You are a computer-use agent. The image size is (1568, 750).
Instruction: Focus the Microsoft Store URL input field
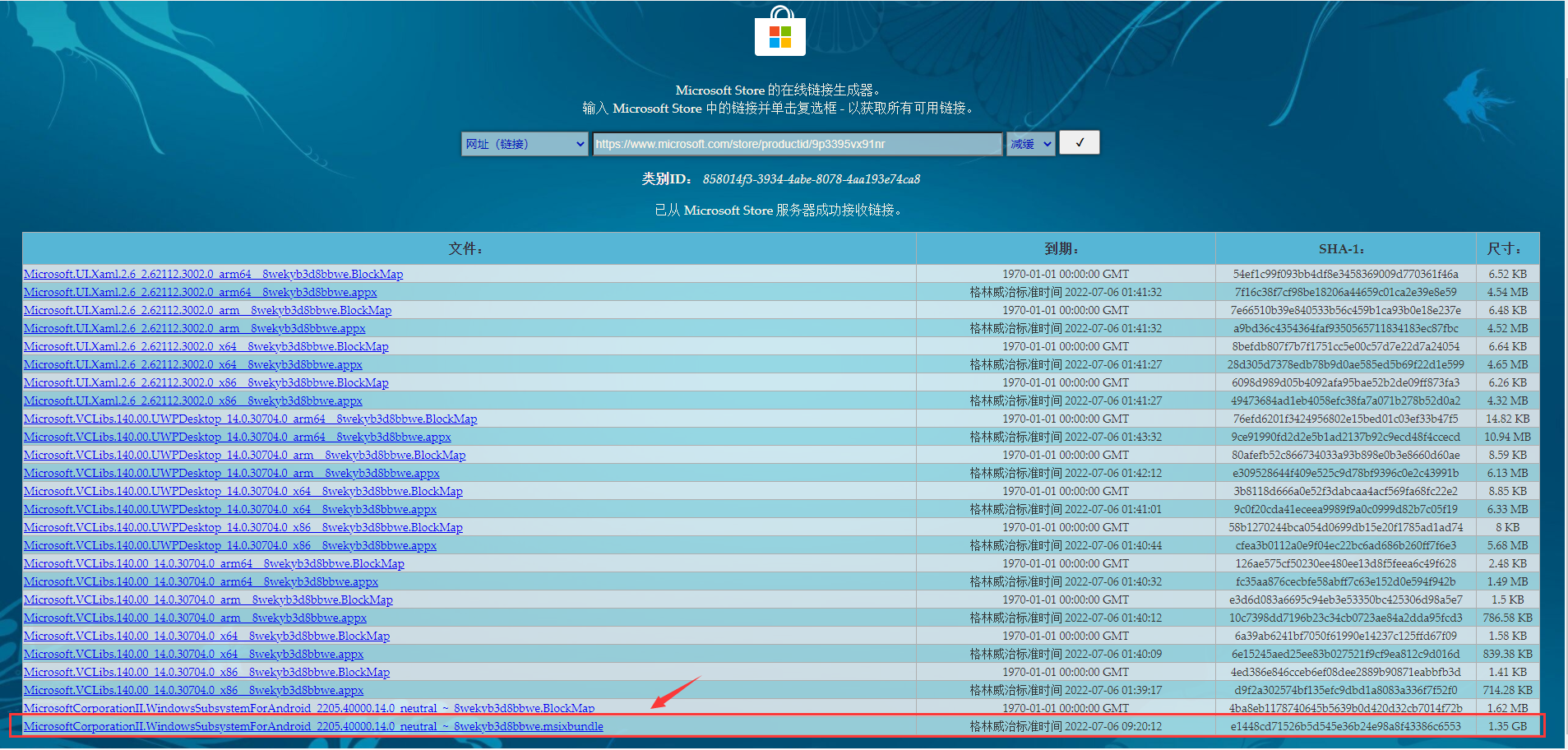click(x=796, y=144)
